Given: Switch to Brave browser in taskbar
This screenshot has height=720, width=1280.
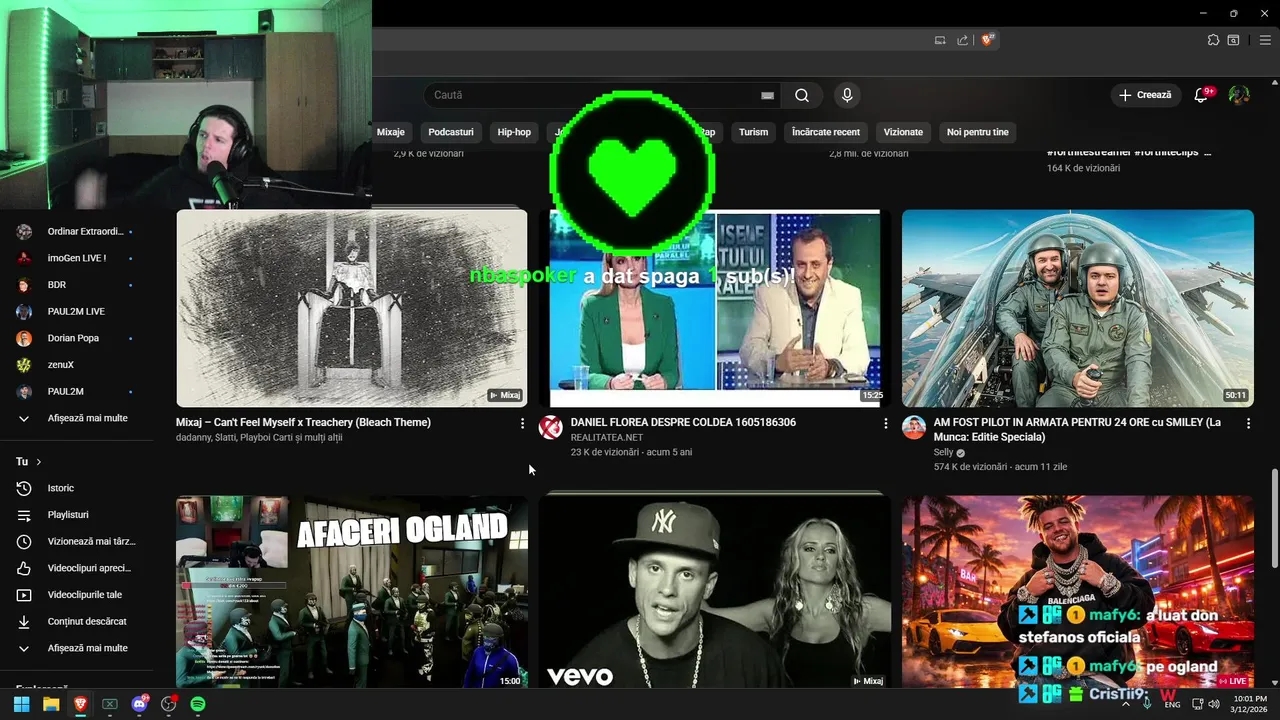Looking at the screenshot, I should pos(80,704).
